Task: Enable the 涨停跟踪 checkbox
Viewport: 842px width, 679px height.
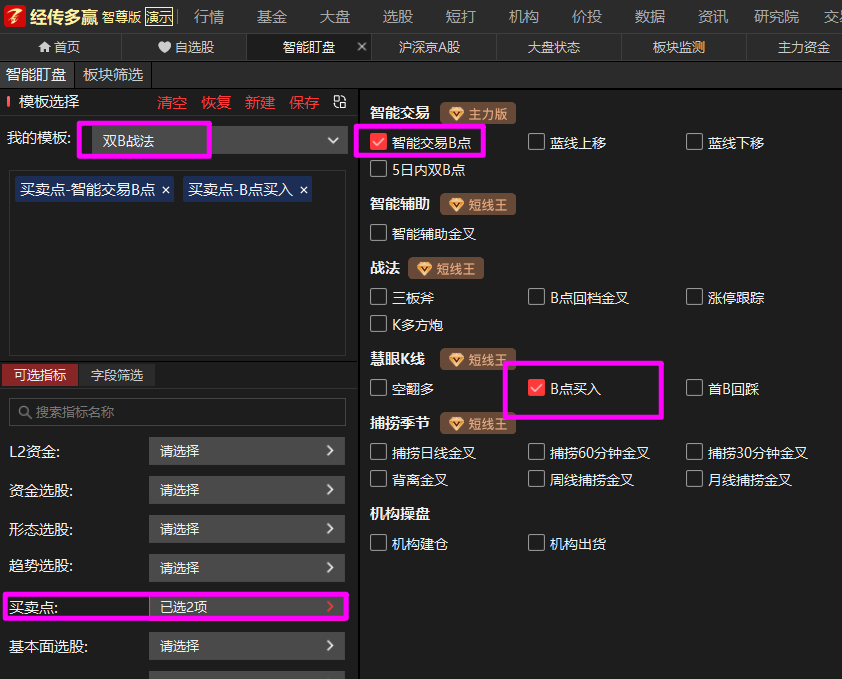Action: pyautogui.click(x=695, y=297)
